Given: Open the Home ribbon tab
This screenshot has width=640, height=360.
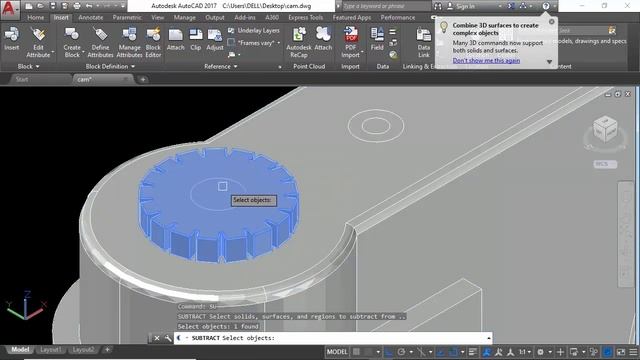Looking at the screenshot, I should [x=36, y=18].
